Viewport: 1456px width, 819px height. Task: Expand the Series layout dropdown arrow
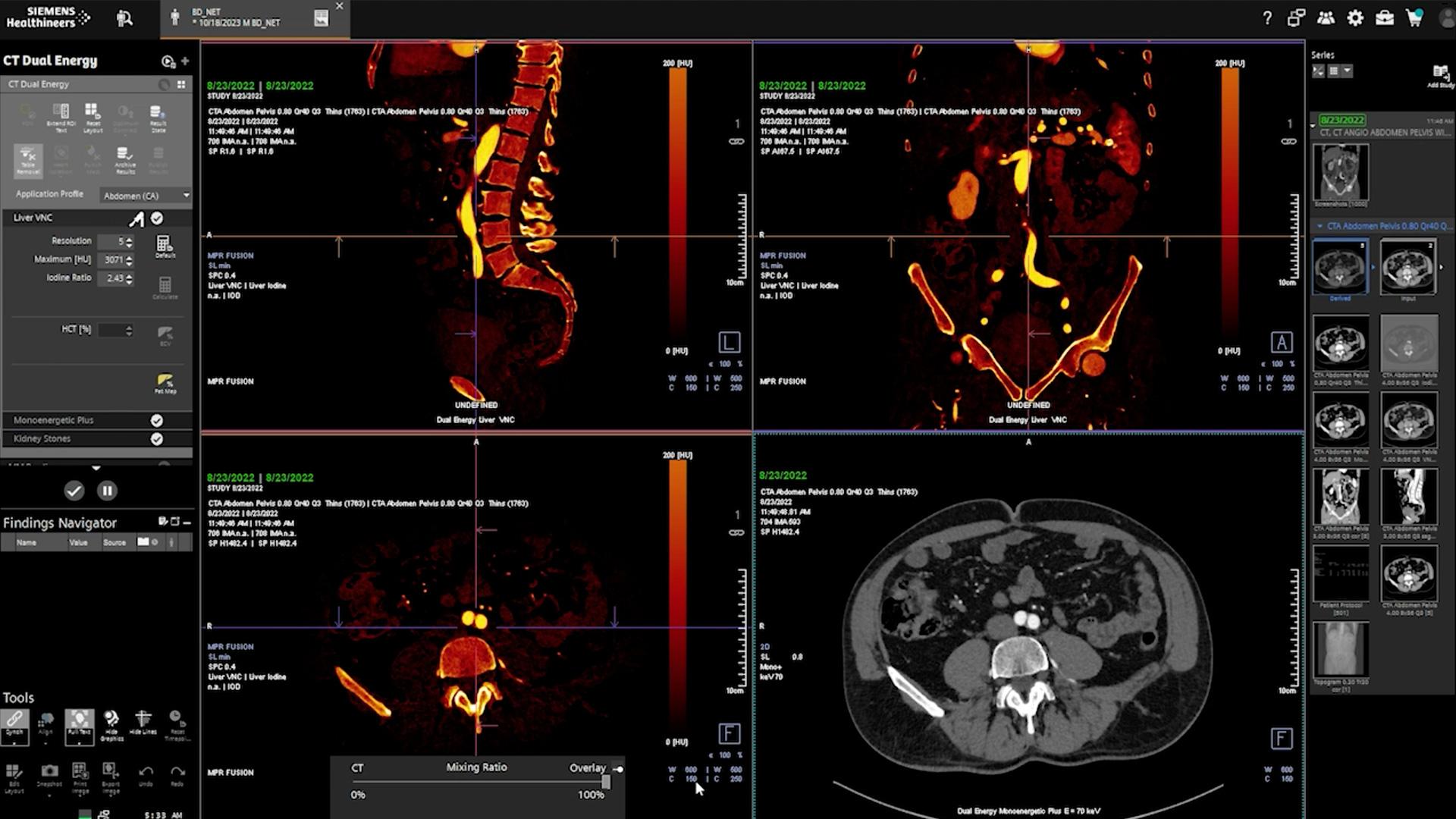[x=1348, y=71]
